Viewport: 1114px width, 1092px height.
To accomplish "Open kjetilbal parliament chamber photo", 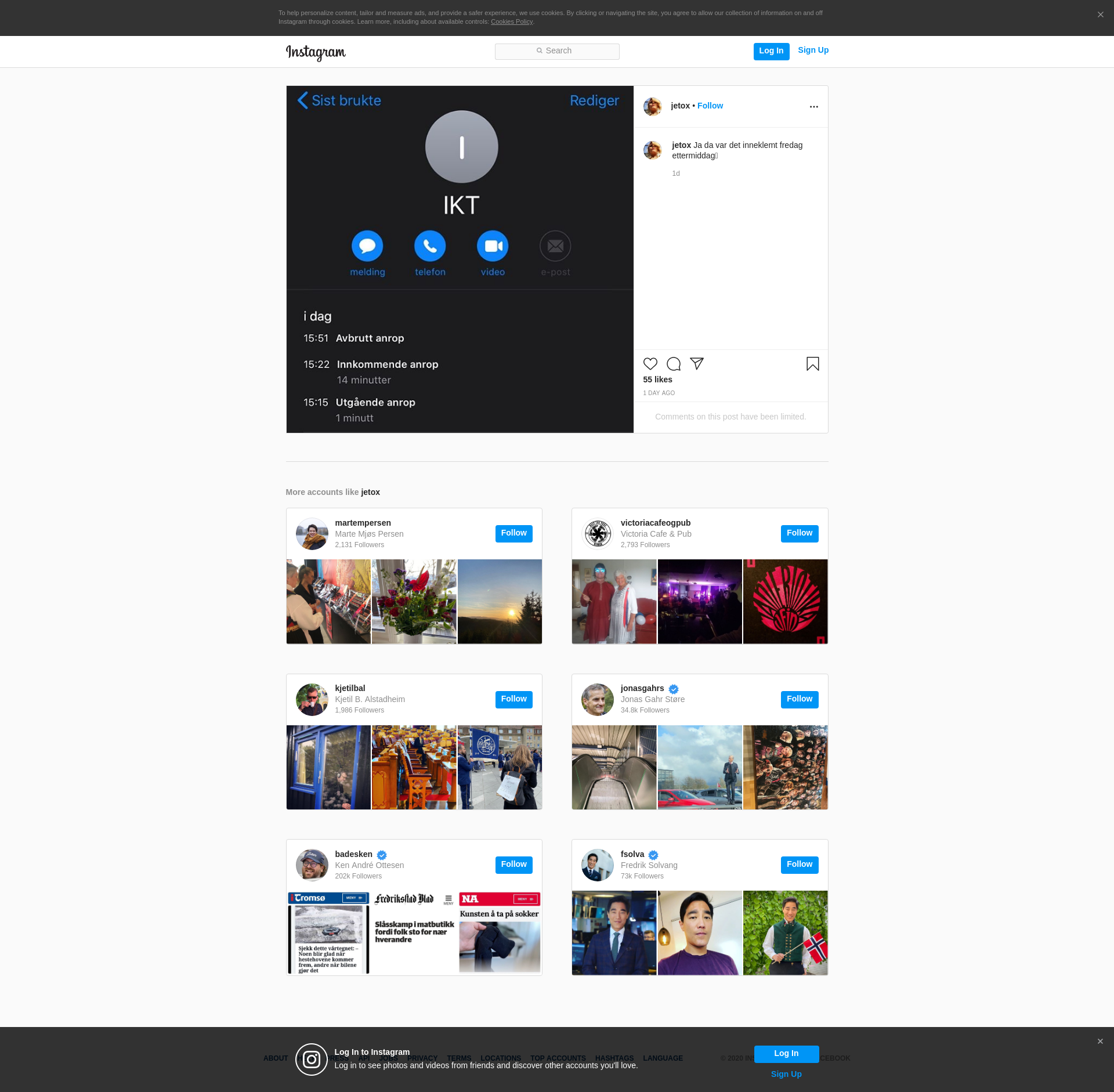I will point(414,767).
